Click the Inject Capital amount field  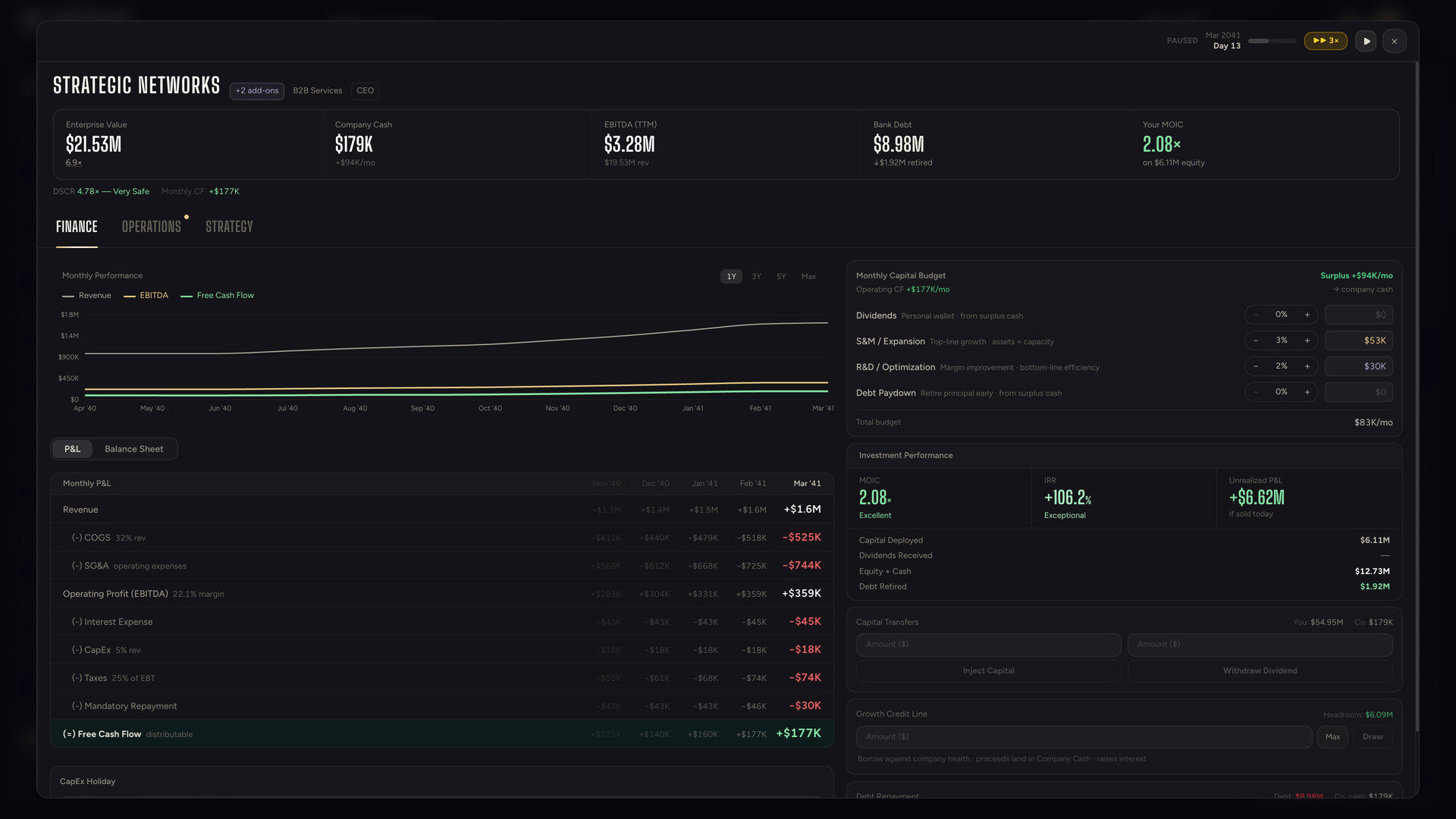click(988, 645)
